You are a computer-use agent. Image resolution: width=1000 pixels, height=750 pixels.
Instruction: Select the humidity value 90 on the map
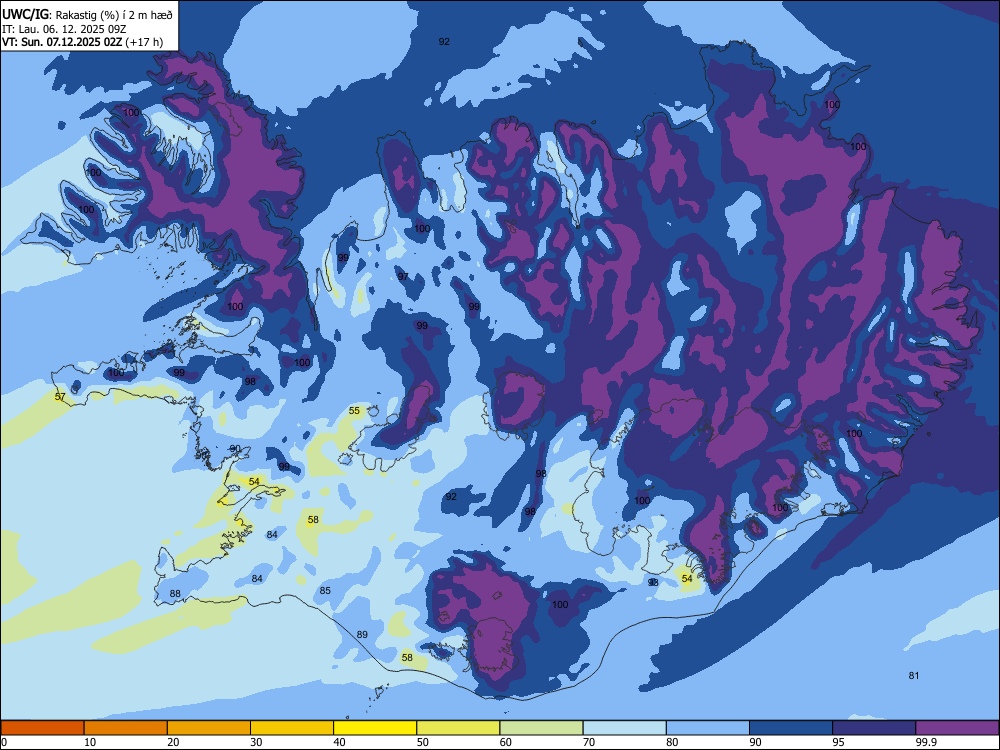(x=235, y=448)
